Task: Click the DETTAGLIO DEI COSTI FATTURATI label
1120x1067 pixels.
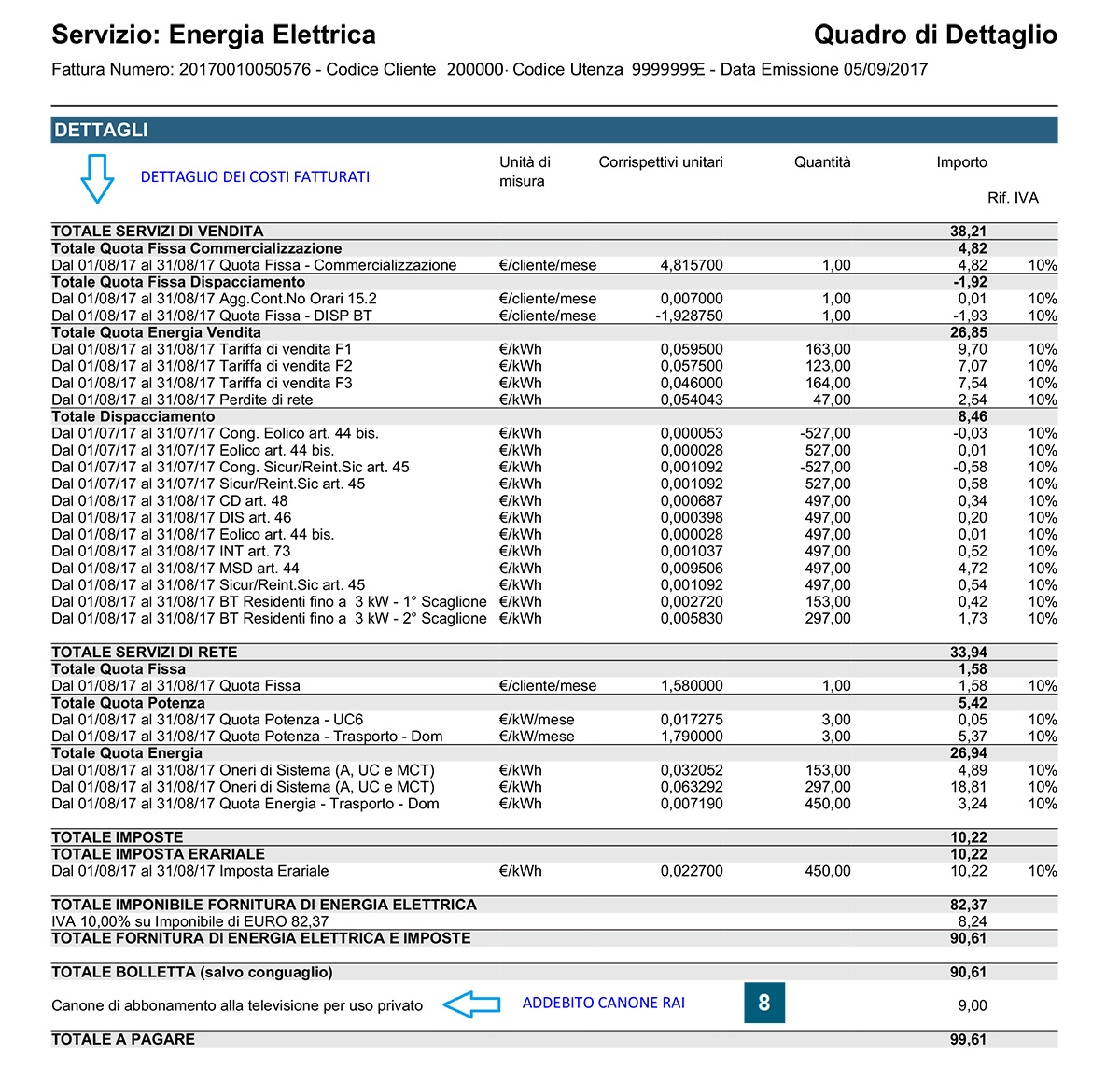Action: click(x=255, y=176)
